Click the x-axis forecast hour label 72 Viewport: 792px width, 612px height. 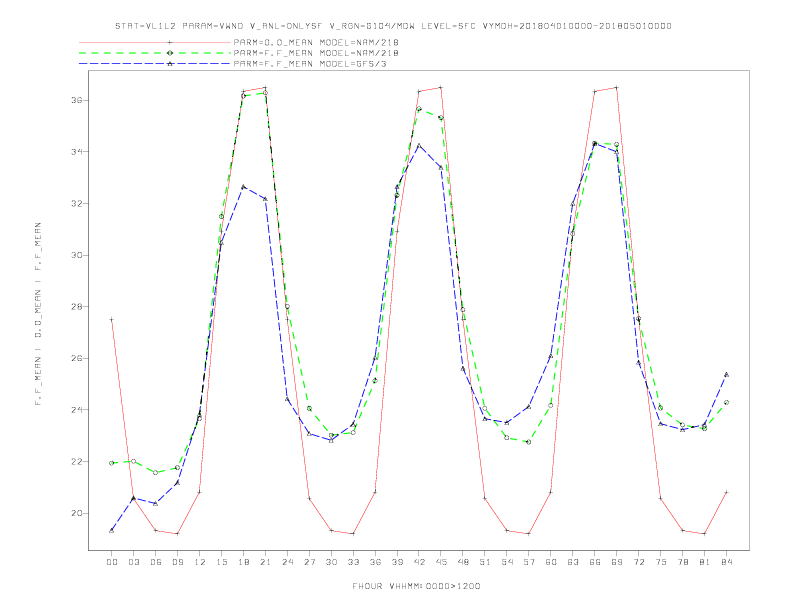point(639,562)
